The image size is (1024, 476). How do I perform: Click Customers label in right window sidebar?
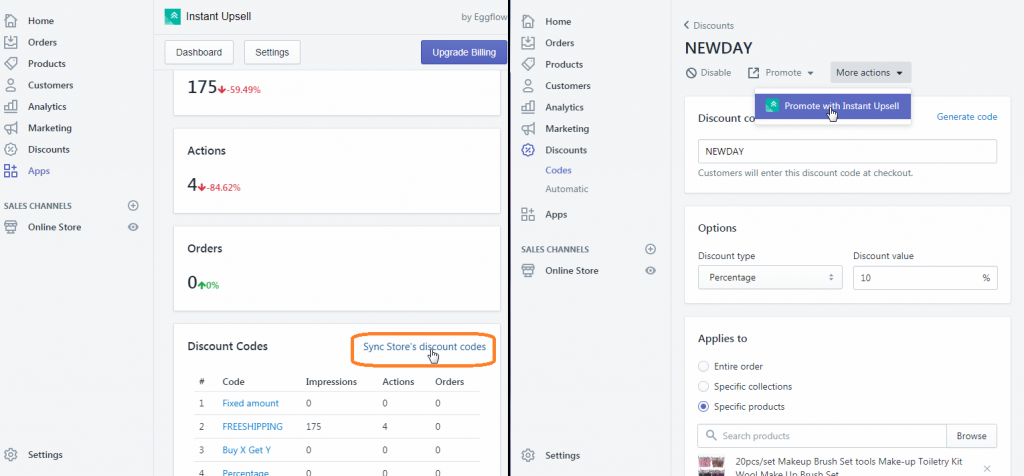pos(568,86)
